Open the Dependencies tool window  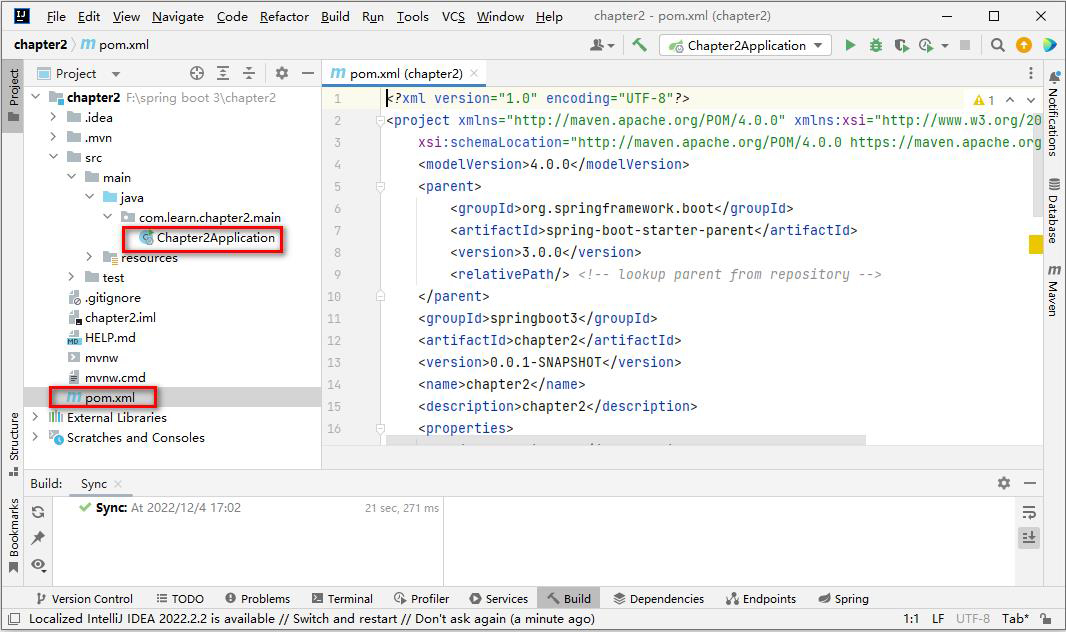click(x=658, y=599)
